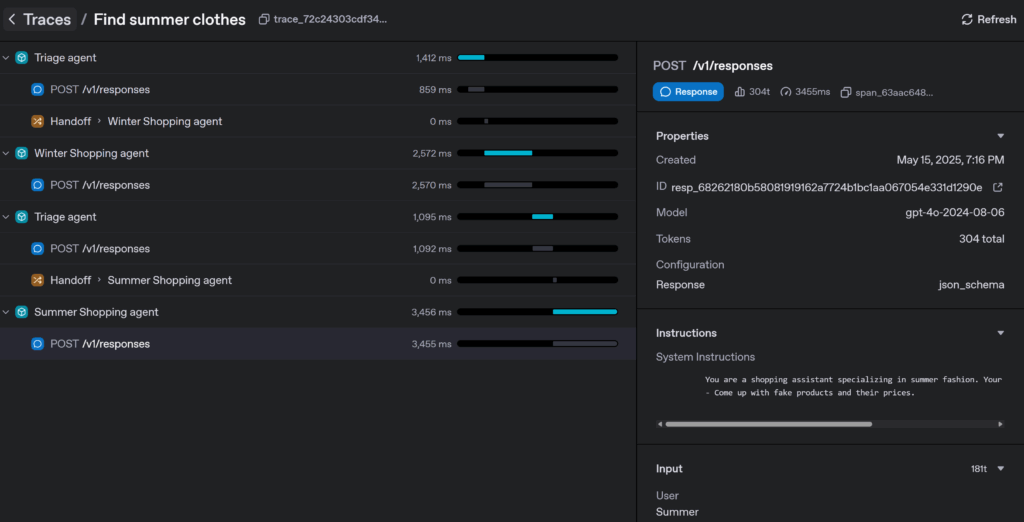Viewport: 1024px width, 522px height.
Task: Open response ID in new window icon
Action: click(998, 188)
